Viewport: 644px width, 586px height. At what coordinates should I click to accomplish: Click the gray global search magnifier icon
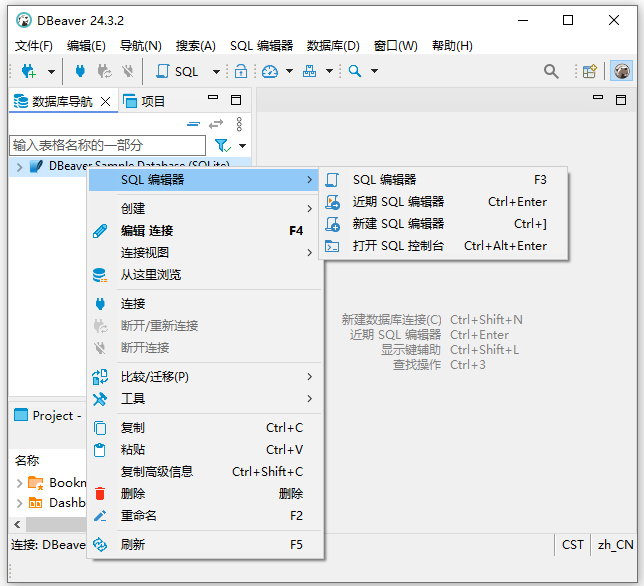[x=551, y=71]
